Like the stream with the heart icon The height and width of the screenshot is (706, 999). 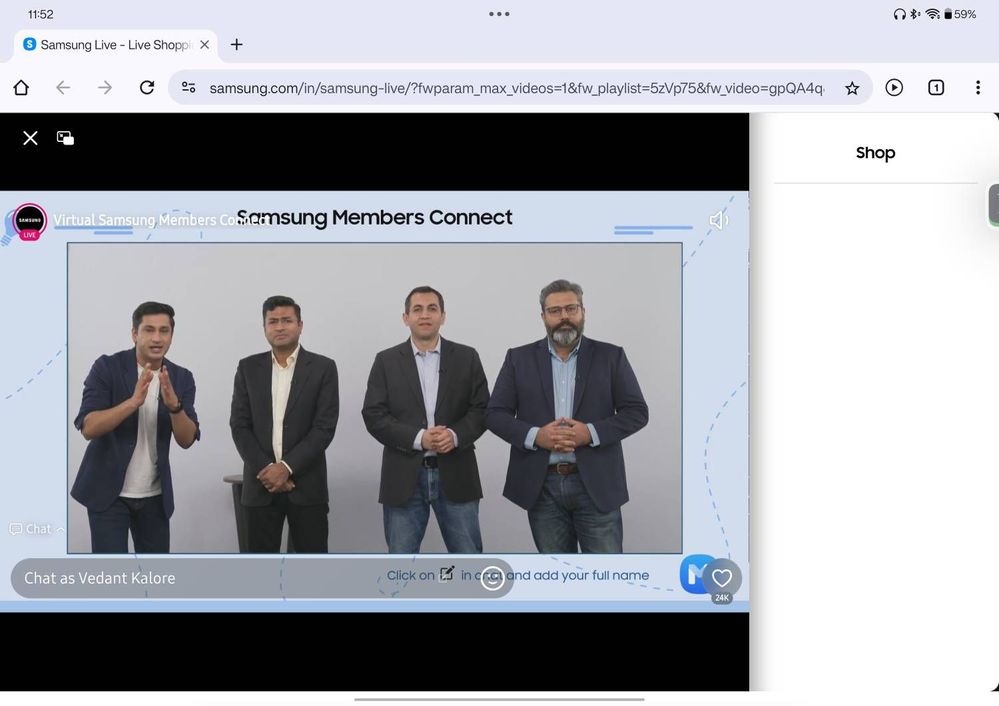722,578
